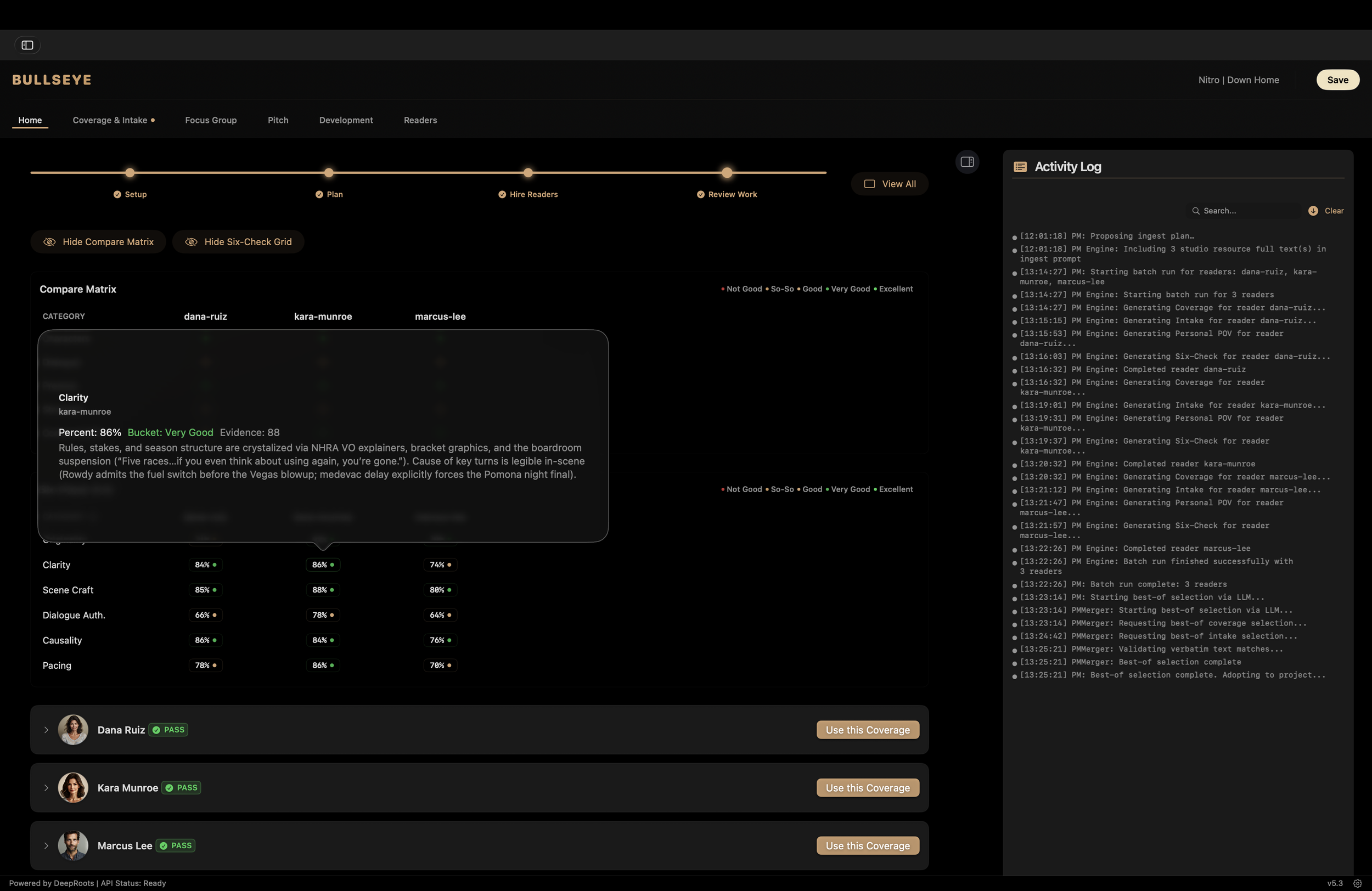Select the Review Work timeline marker
Screen dimensions: 1372x891
tap(727, 172)
